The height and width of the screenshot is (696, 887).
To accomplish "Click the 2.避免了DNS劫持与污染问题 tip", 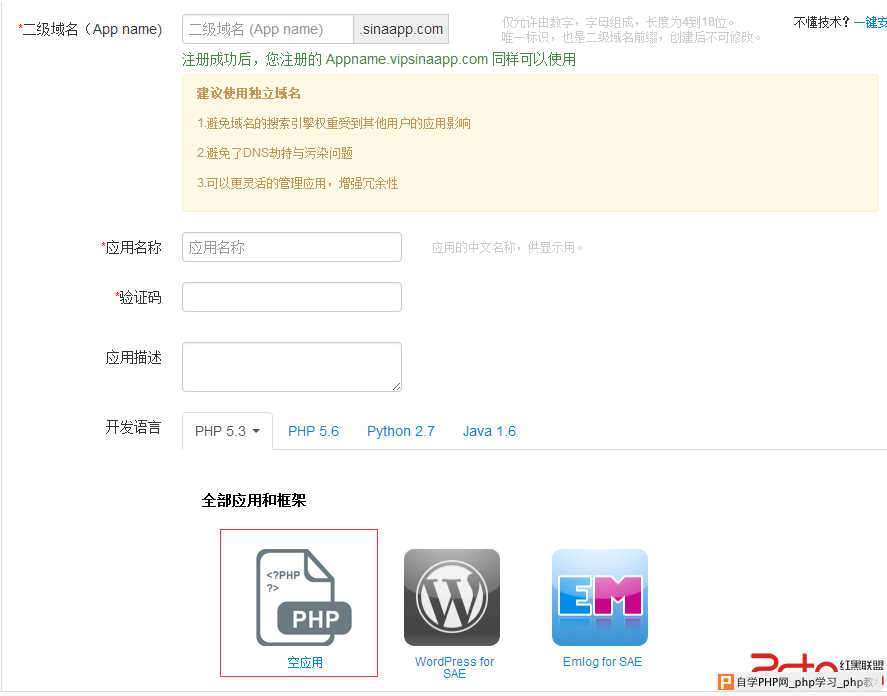I will coord(275,153).
